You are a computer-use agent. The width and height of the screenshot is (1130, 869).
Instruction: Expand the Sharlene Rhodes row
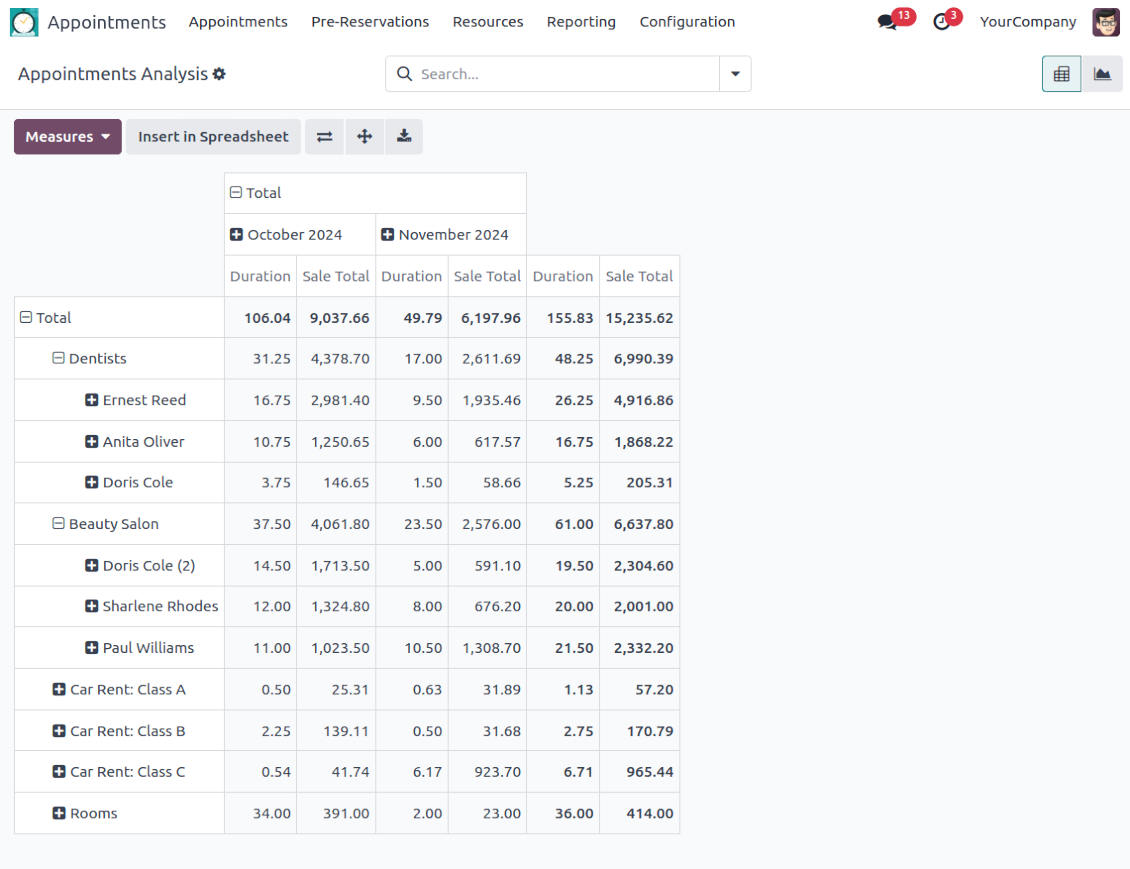92,606
